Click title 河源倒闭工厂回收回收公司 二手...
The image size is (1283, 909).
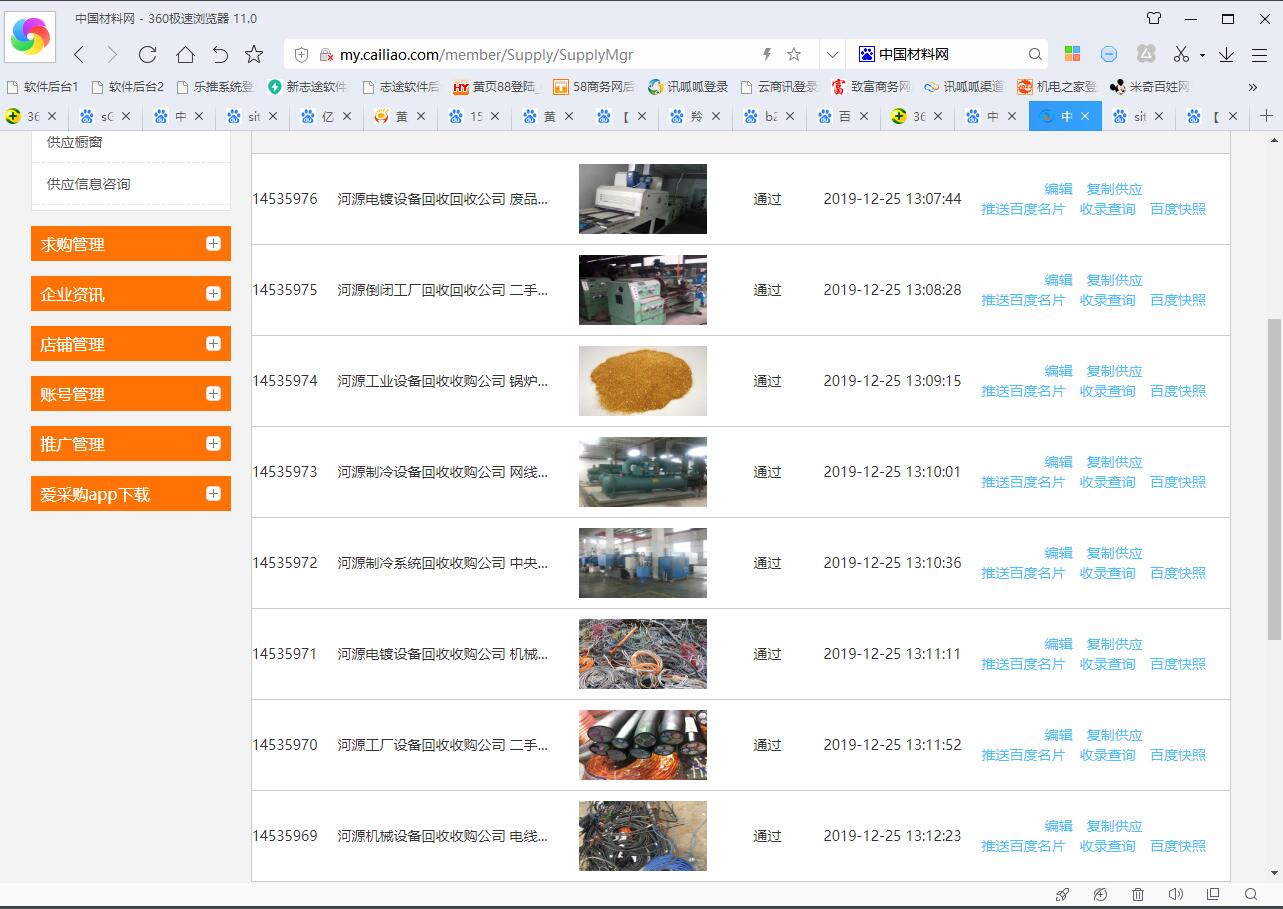coord(443,290)
